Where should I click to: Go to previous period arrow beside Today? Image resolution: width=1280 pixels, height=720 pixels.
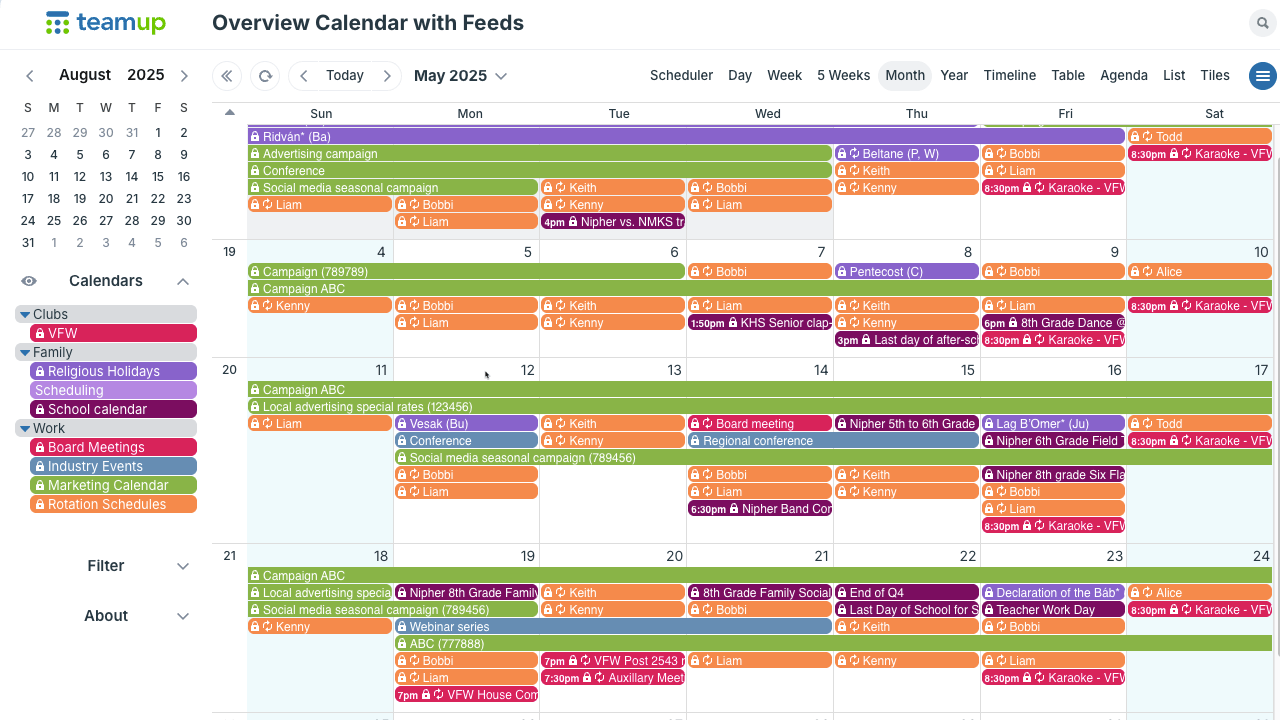click(304, 76)
